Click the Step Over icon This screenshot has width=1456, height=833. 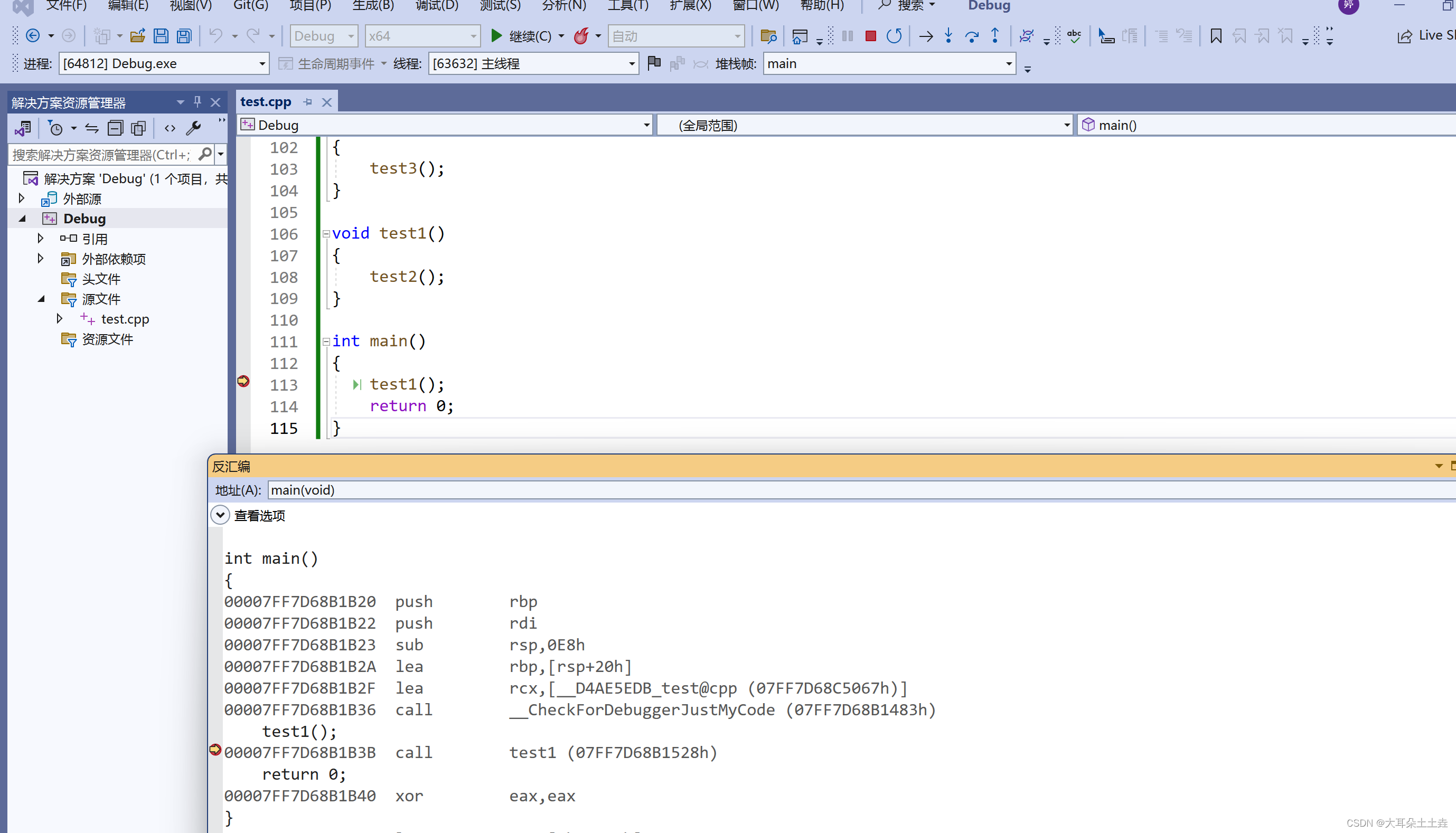971,36
